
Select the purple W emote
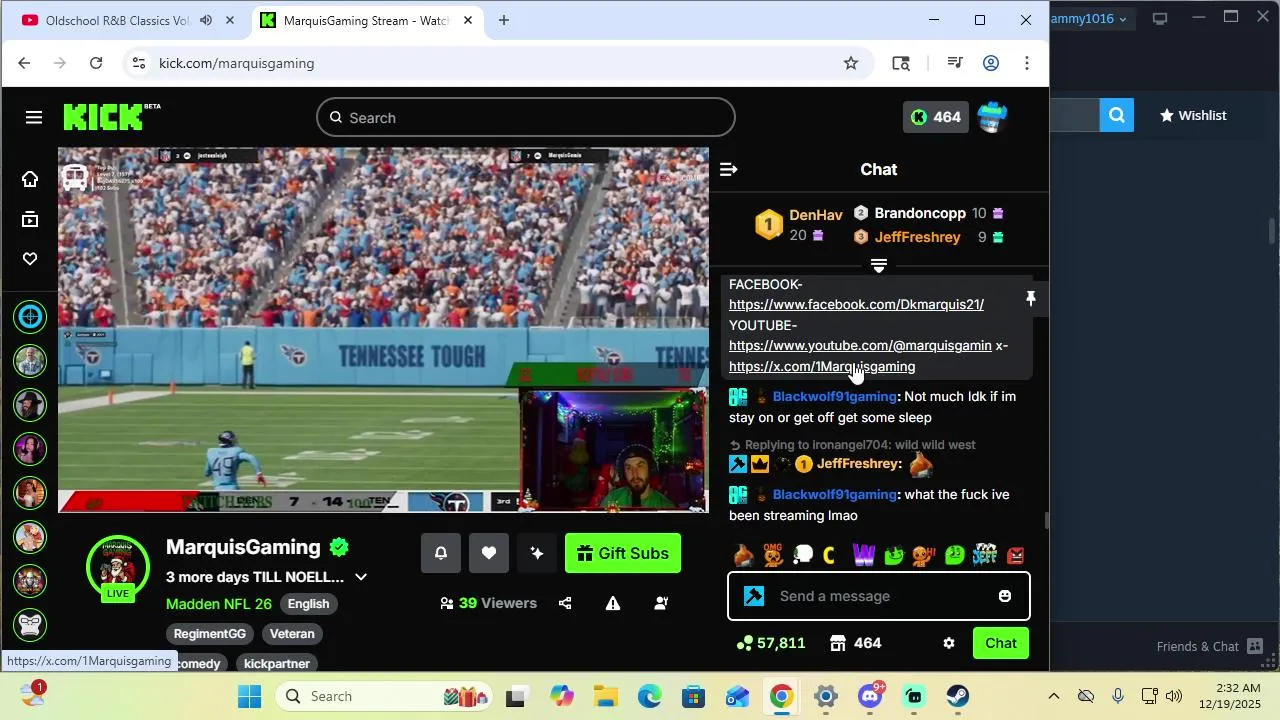click(x=864, y=555)
